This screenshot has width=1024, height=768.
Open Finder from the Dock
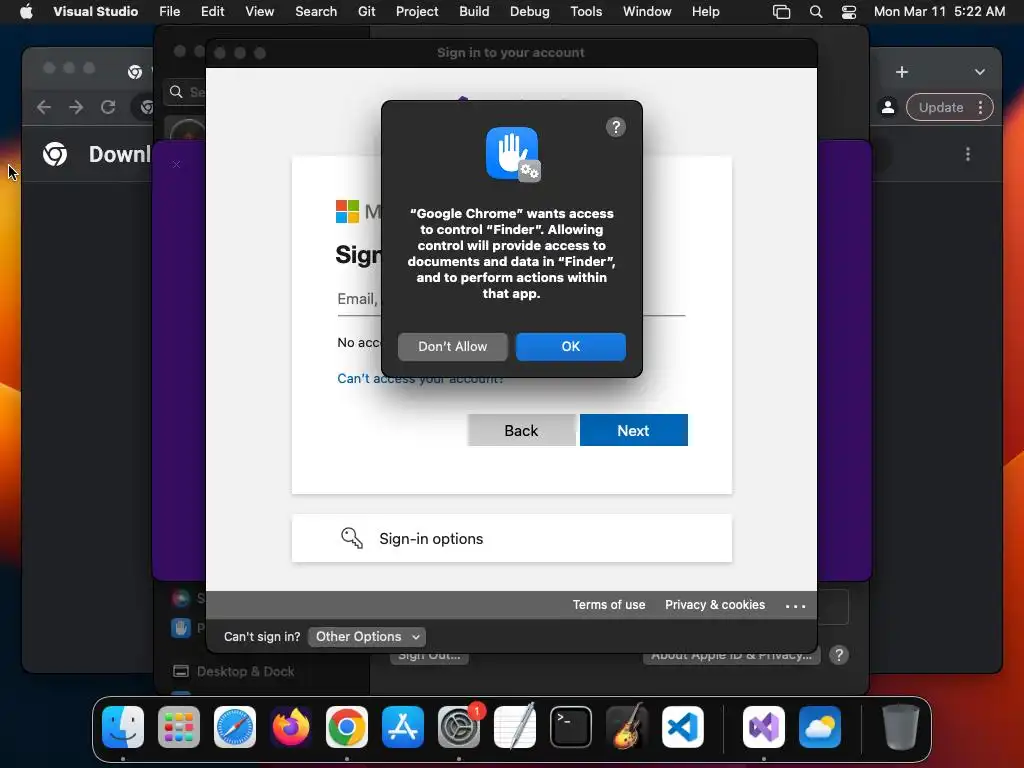click(123, 727)
